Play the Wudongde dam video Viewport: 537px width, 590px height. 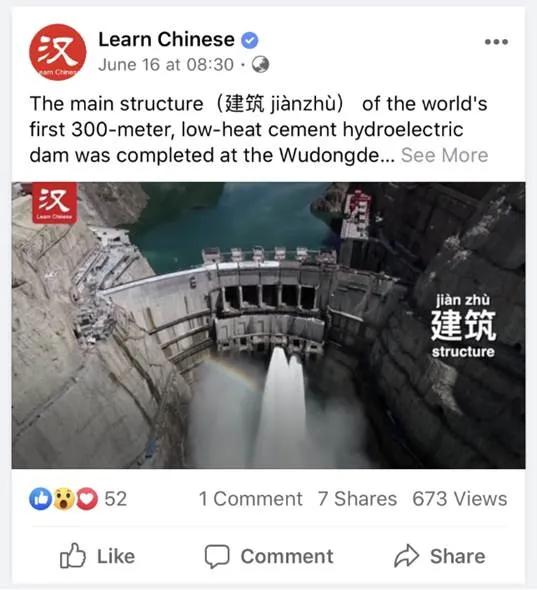(268, 325)
